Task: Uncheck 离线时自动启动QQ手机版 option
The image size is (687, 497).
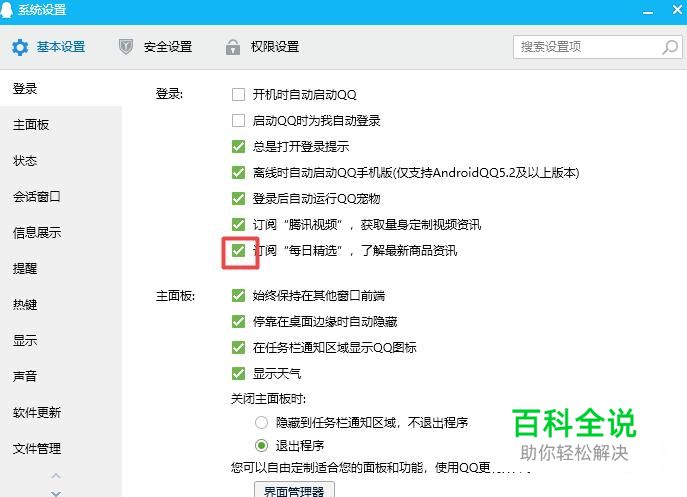Action: tap(238, 172)
